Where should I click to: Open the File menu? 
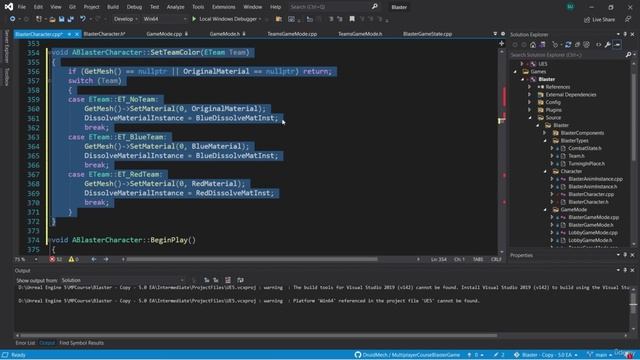[22, 7]
